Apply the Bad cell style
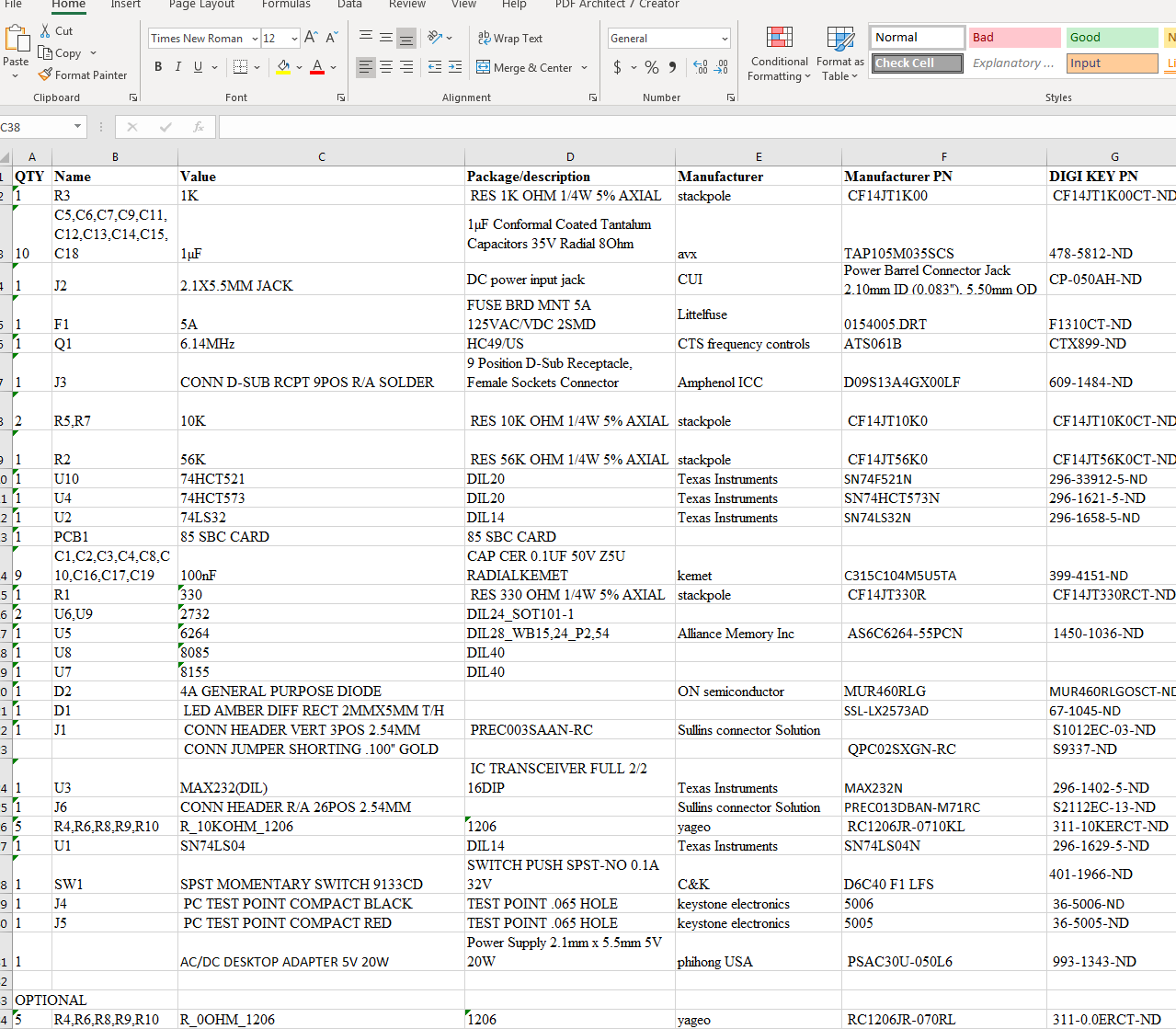 (x=1014, y=38)
